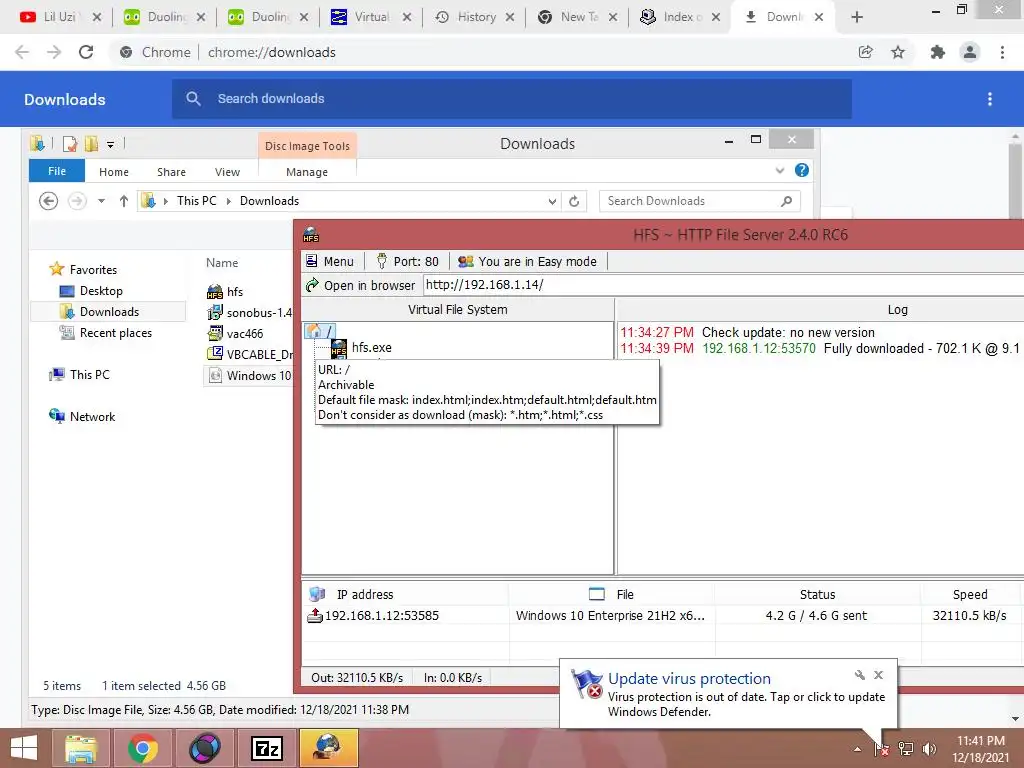Select the root '/' node in Virtual File System
Viewport: 1024px width, 768px height.
[x=319, y=331]
